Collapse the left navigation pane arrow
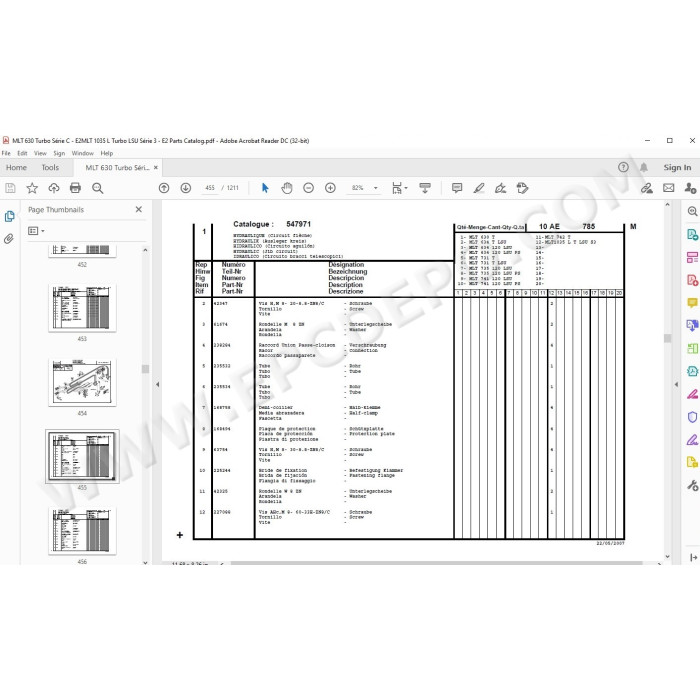Screen dimensions: 700x700 tap(157, 384)
